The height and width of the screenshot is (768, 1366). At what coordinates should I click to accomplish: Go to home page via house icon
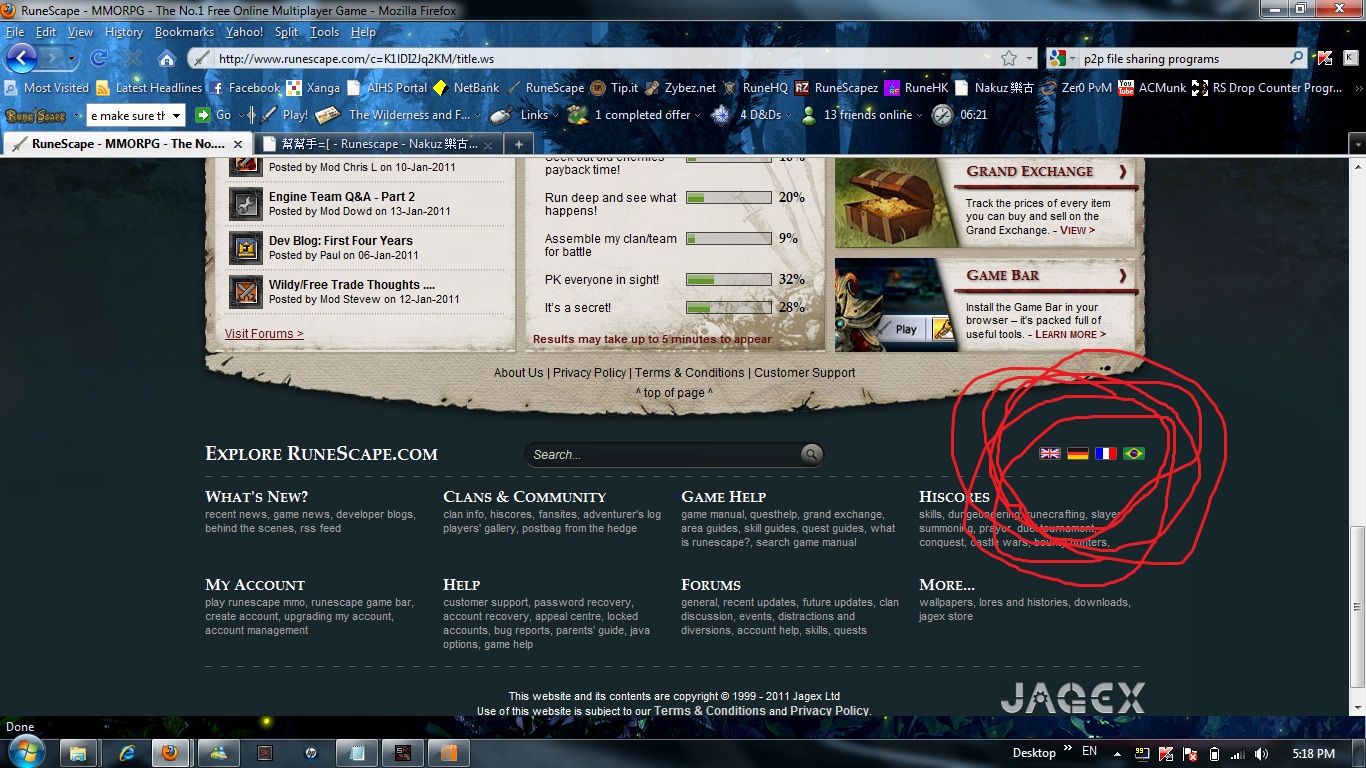click(x=166, y=59)
